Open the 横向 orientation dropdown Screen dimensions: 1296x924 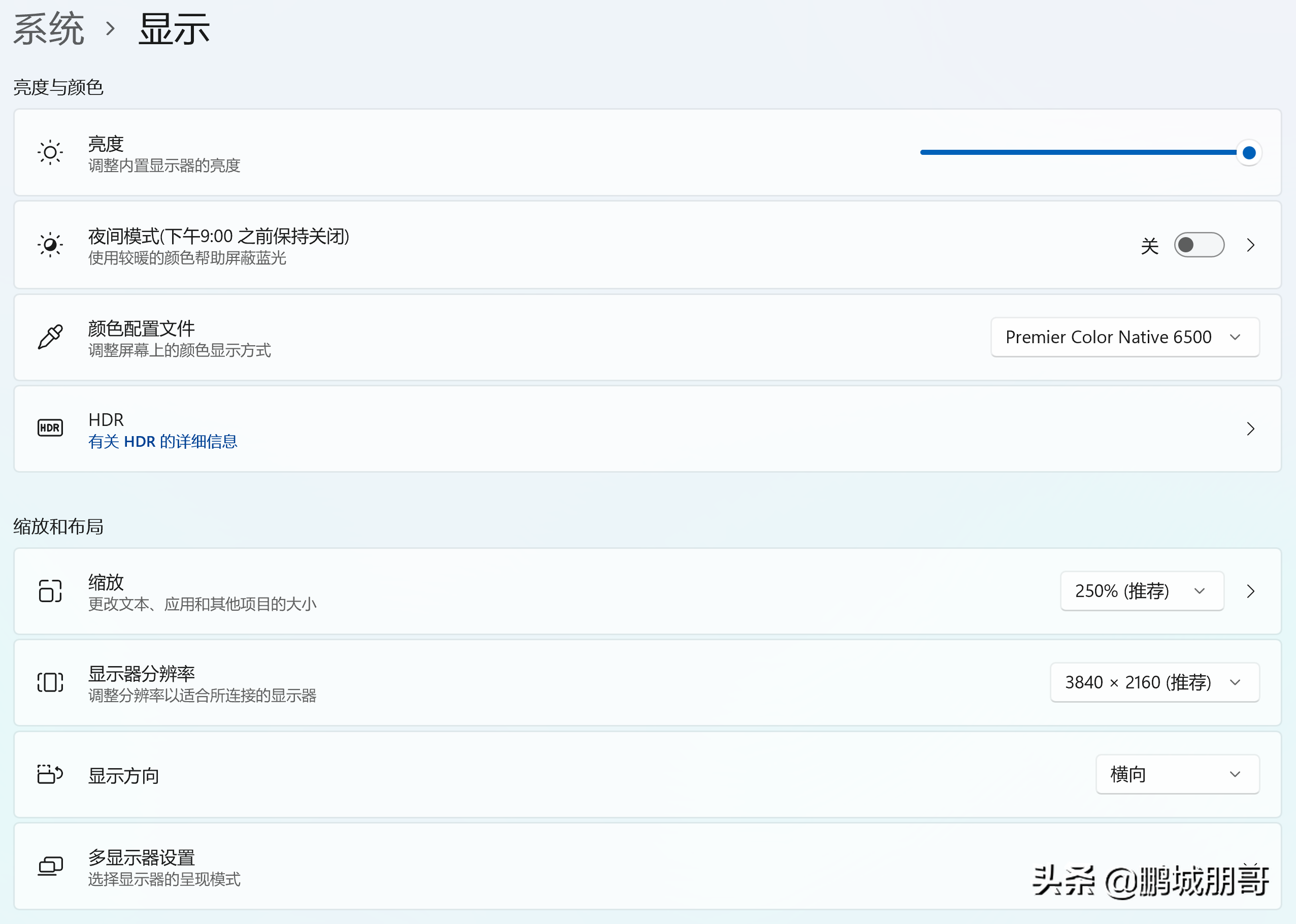(1177, 774)
